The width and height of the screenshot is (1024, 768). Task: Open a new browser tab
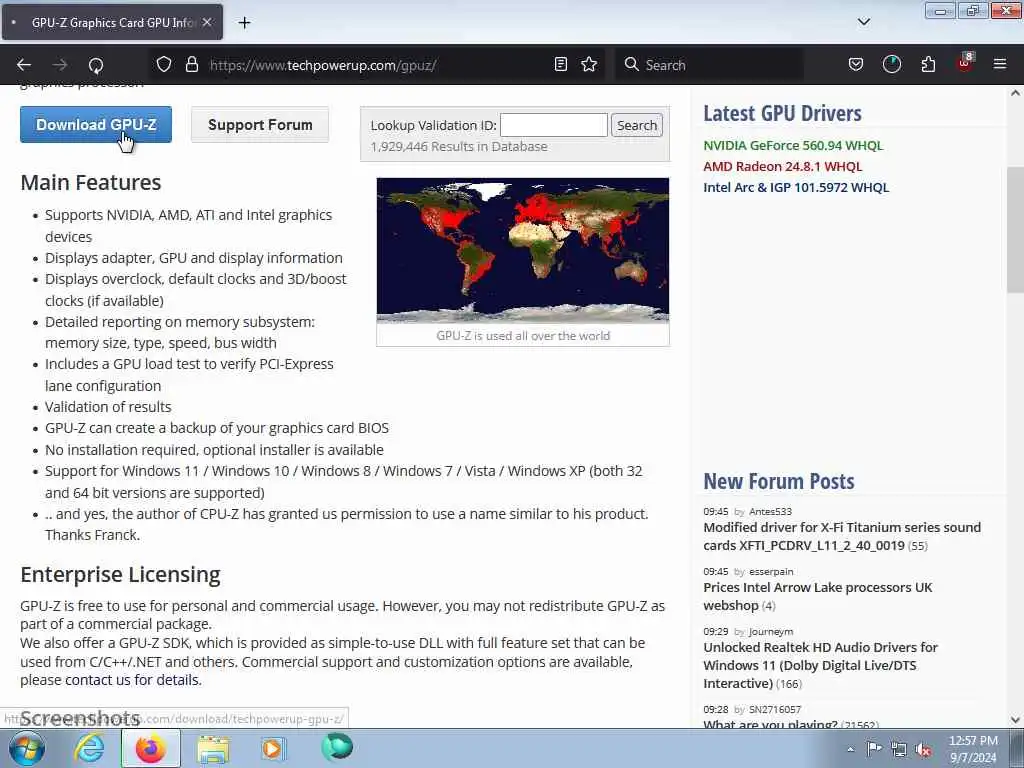[244, 22]
